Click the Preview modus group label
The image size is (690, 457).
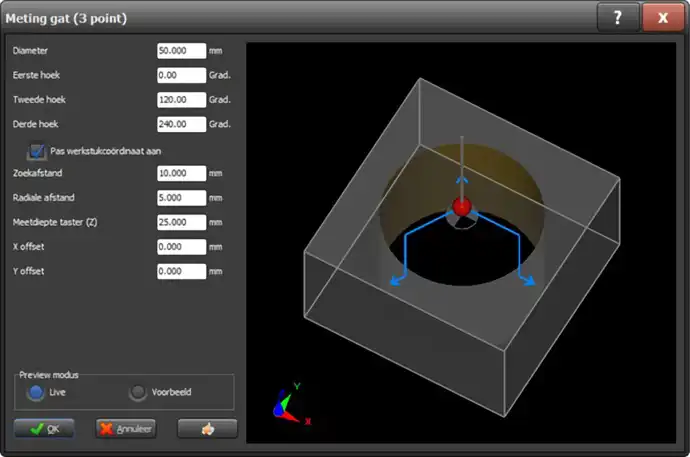tap(49, 375)
